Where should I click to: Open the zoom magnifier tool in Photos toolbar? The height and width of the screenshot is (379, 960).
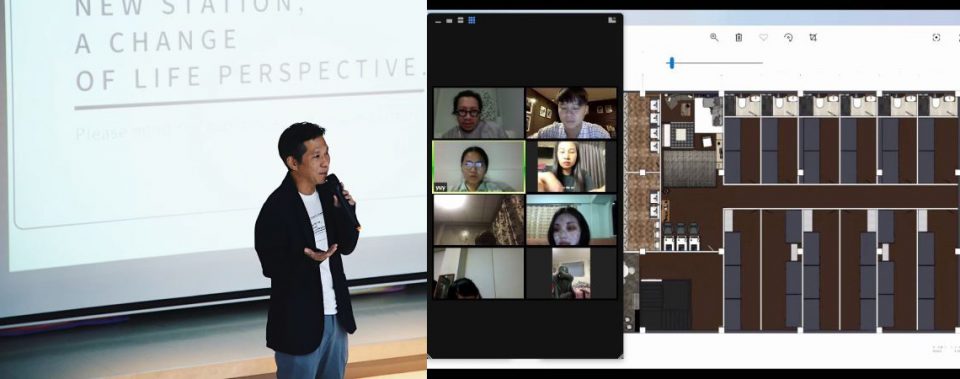pyautogui.click(x=714, y=37)
